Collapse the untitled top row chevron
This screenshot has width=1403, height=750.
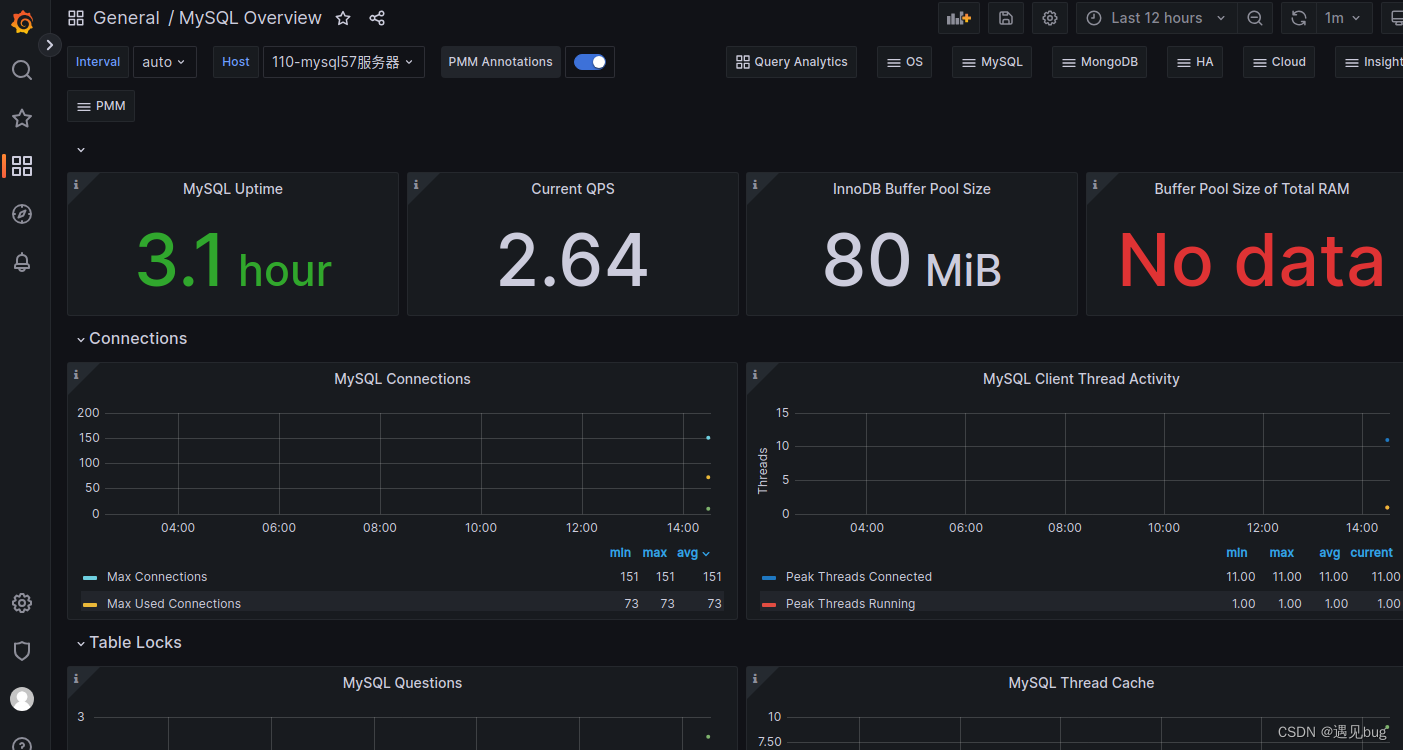pos(81,150)
